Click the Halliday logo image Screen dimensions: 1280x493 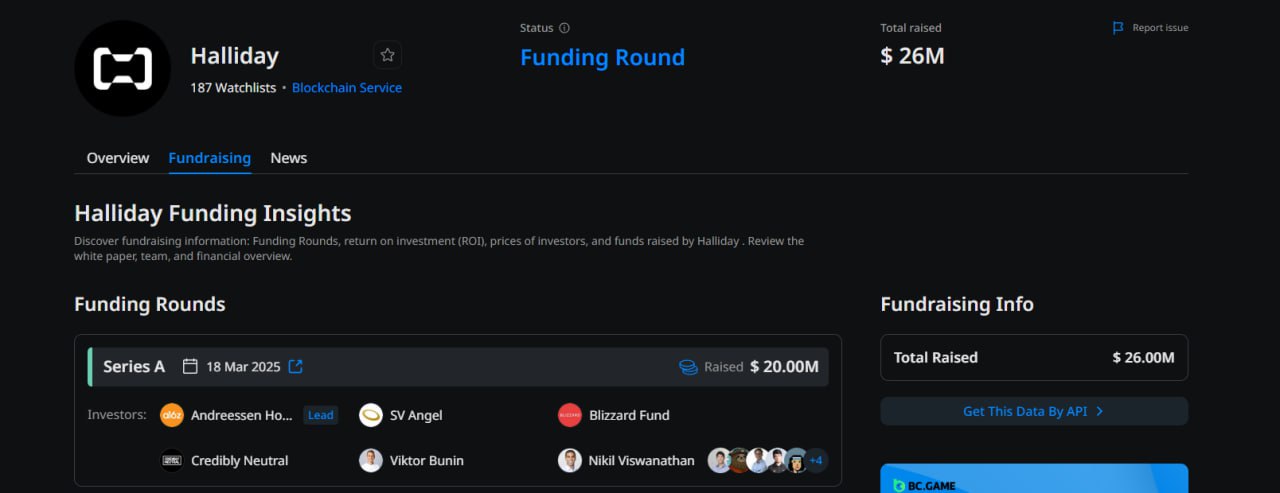coord(122,68)
